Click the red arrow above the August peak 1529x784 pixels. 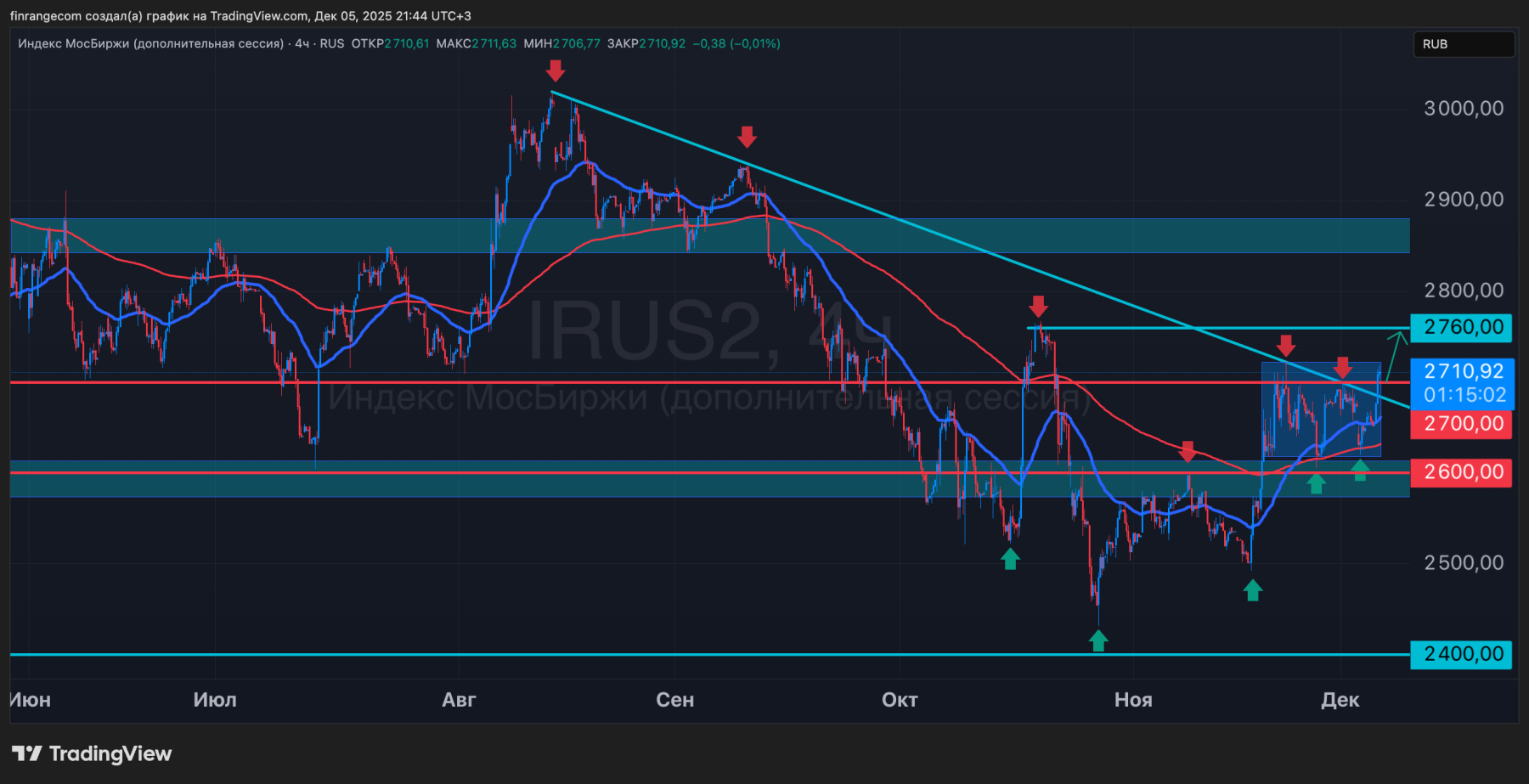pos(555,71)
